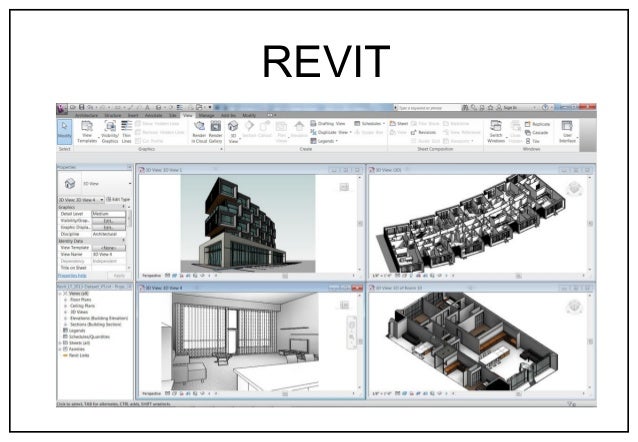Screen dimensions: 638x442
Task: Select the Modify arrow tool
Action: click(65, 131)
